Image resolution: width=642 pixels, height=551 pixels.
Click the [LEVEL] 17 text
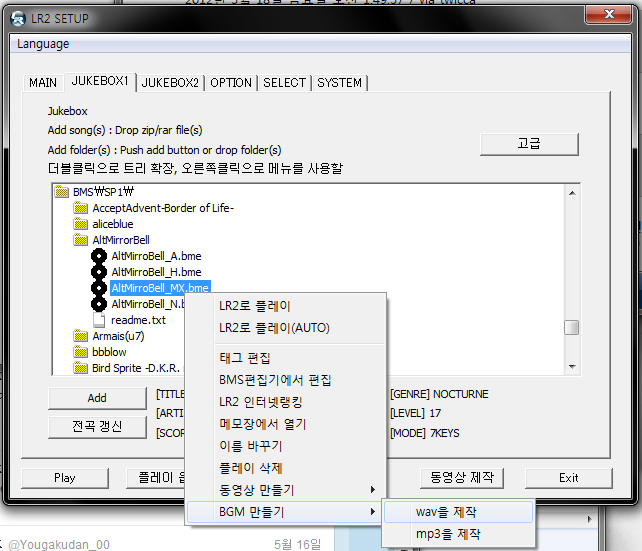coord(416,413)
